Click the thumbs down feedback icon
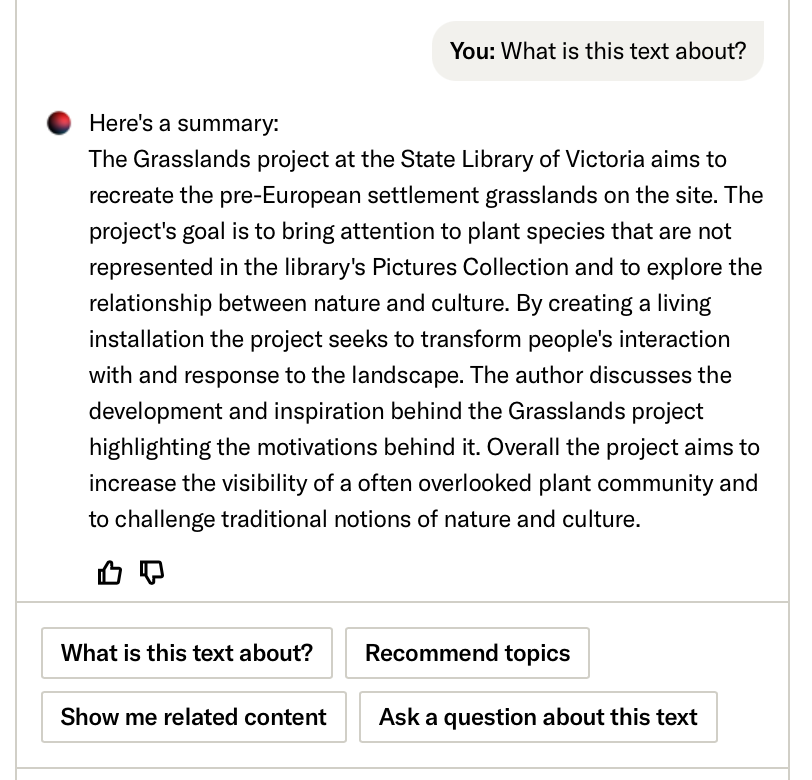Image resolution: width=812 pixels, height=780 pixels. click(150, 573)
